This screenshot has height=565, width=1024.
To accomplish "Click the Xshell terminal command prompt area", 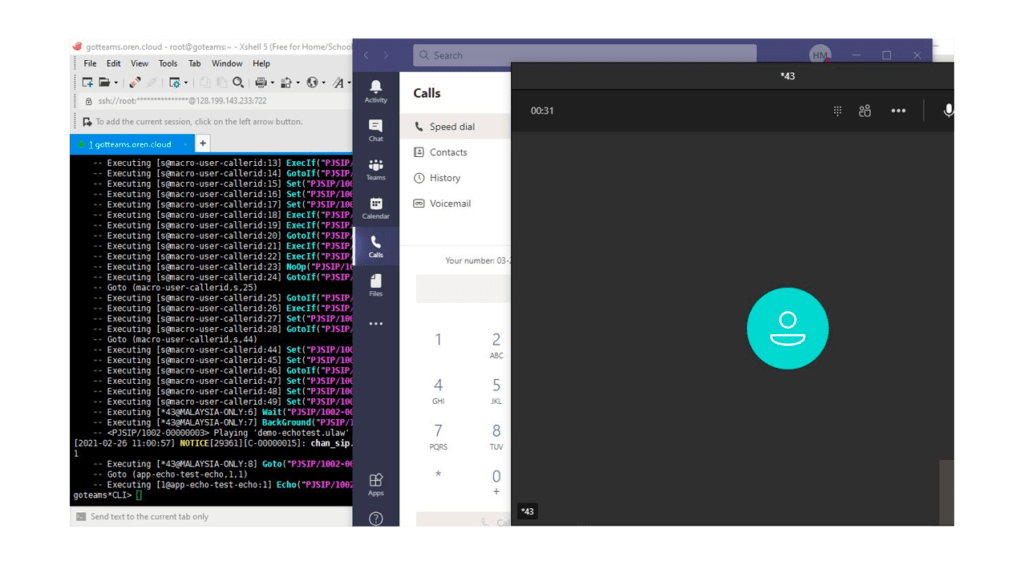I will pos(138,496).
